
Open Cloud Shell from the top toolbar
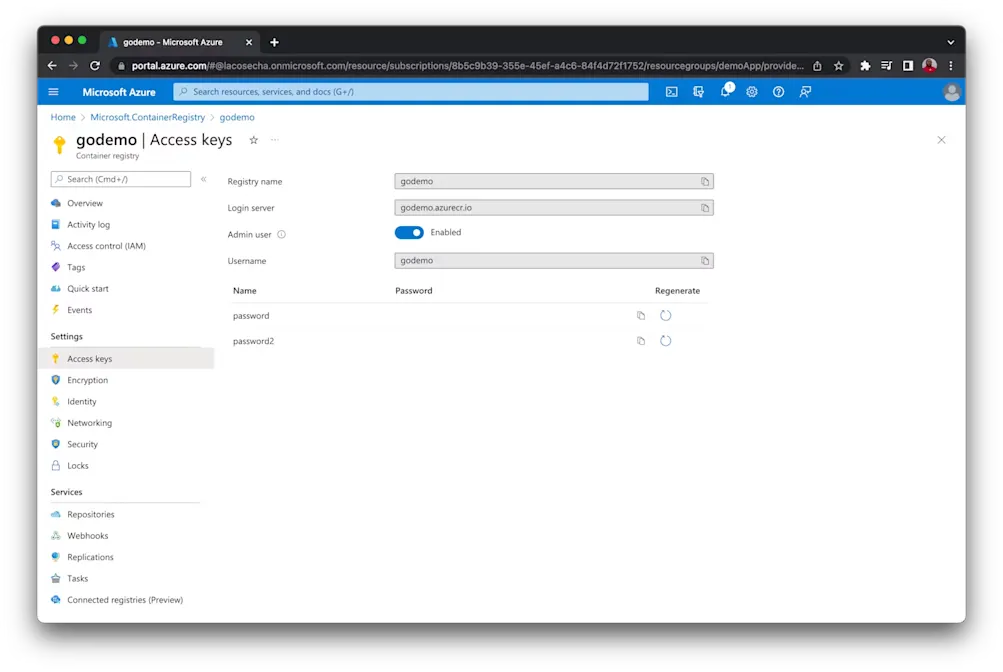click(x=671, y=91)
